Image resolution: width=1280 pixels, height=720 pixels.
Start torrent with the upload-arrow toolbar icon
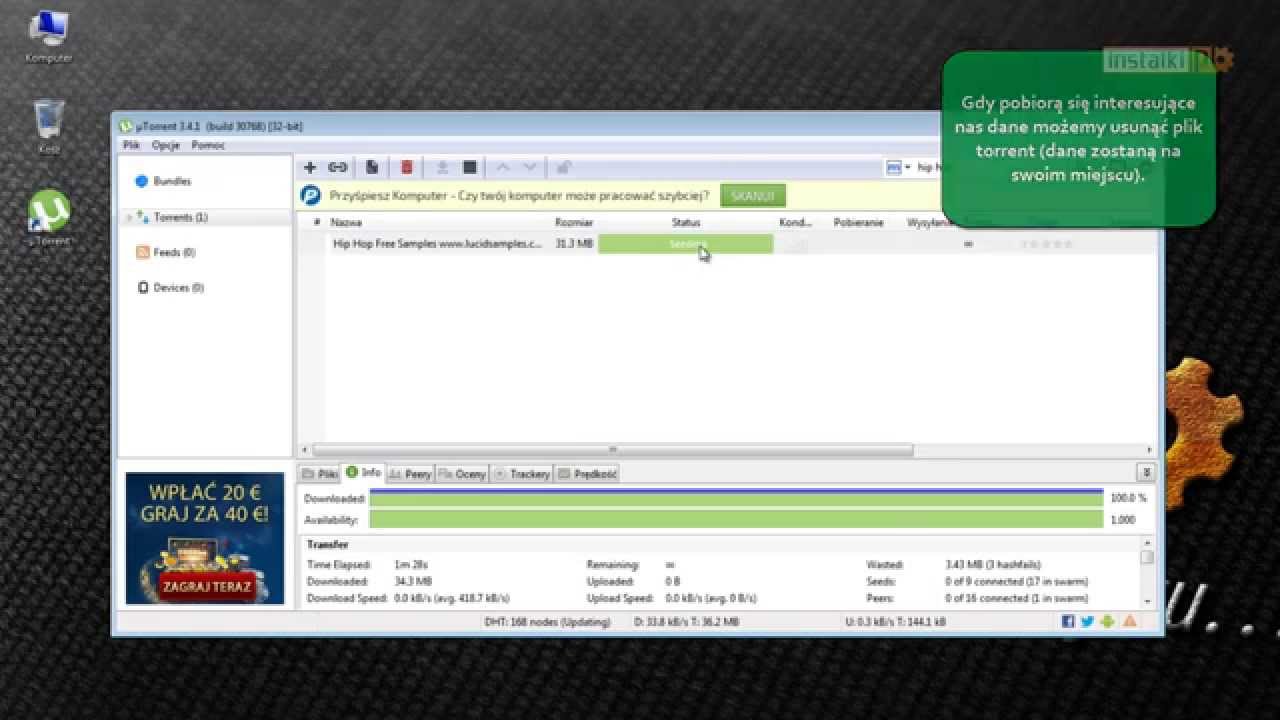[x=442, y=167]
